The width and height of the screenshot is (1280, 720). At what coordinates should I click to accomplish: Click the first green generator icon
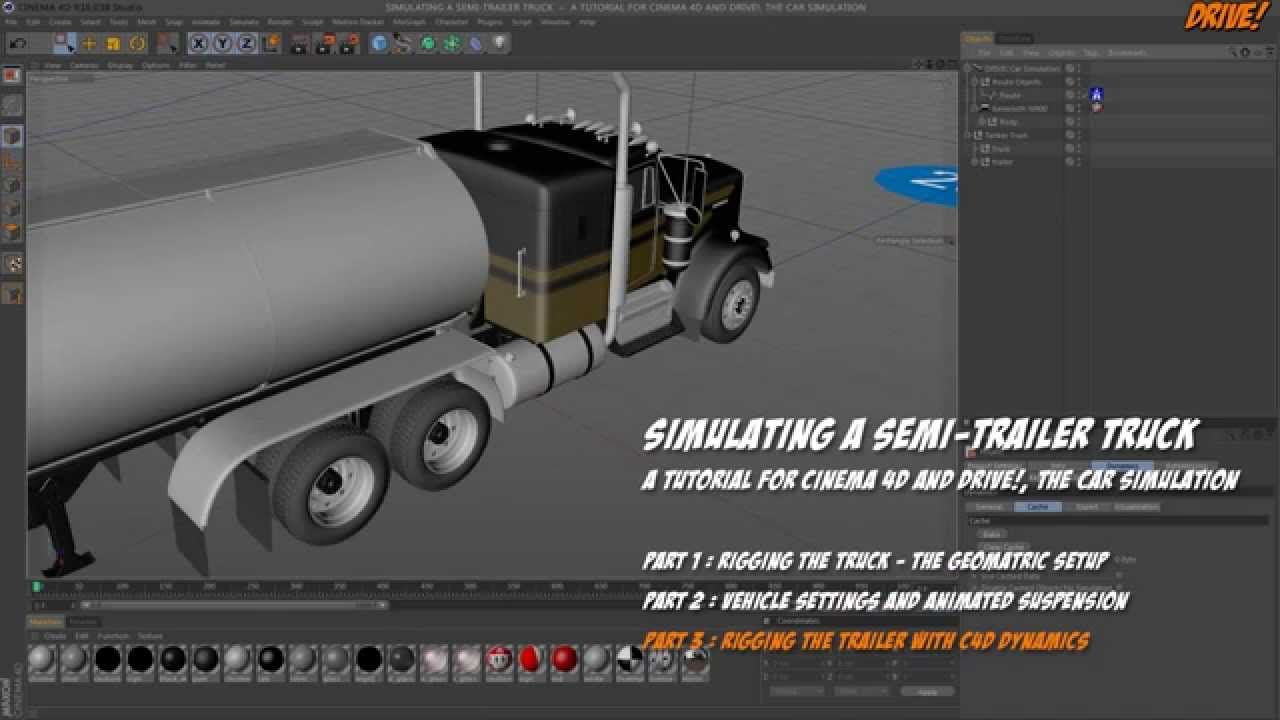tap(428, 44)
